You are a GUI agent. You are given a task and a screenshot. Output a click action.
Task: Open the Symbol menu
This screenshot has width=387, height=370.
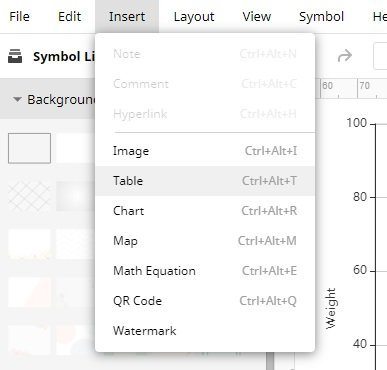point(321,16)
